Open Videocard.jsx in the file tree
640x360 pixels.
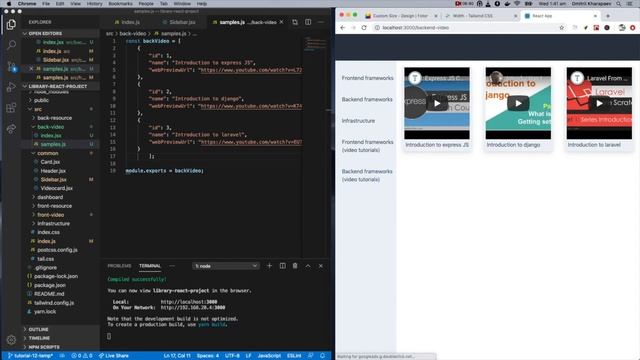[56, 189]
